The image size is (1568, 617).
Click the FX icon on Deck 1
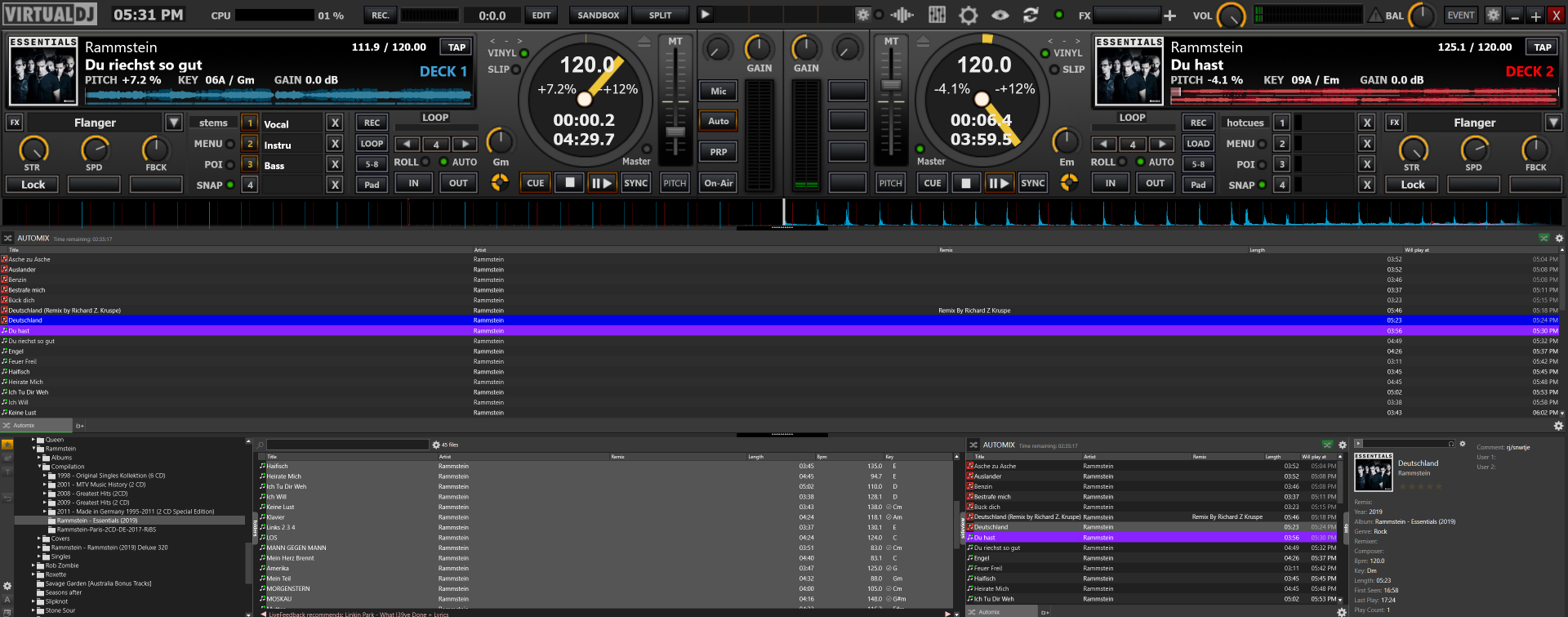coord(15,123)
